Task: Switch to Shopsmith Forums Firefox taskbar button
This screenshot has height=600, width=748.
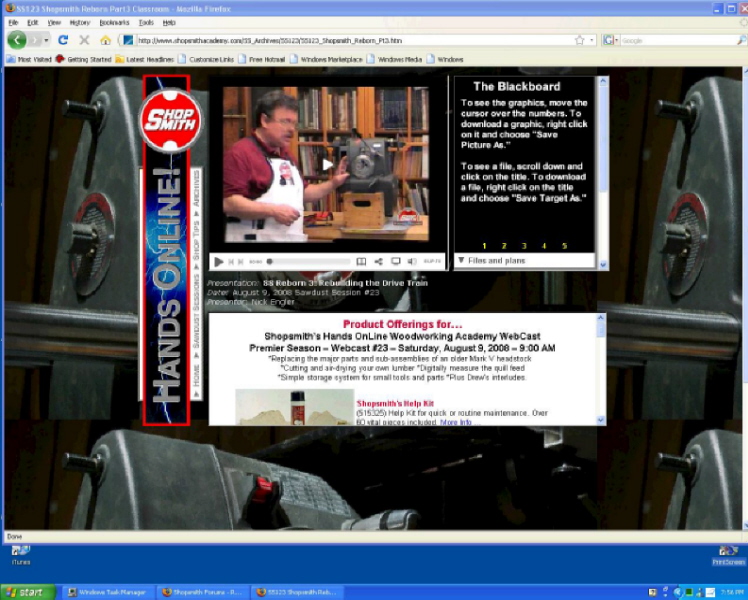Action: click(x=203, y=592)
